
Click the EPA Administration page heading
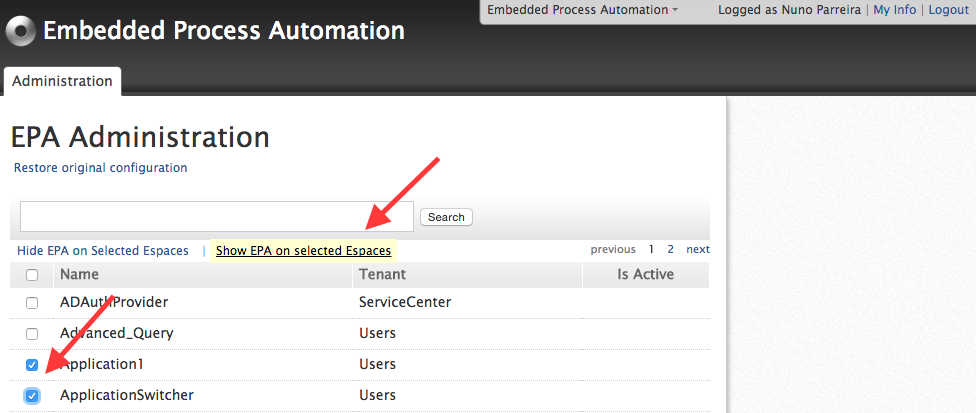point(140,137)
